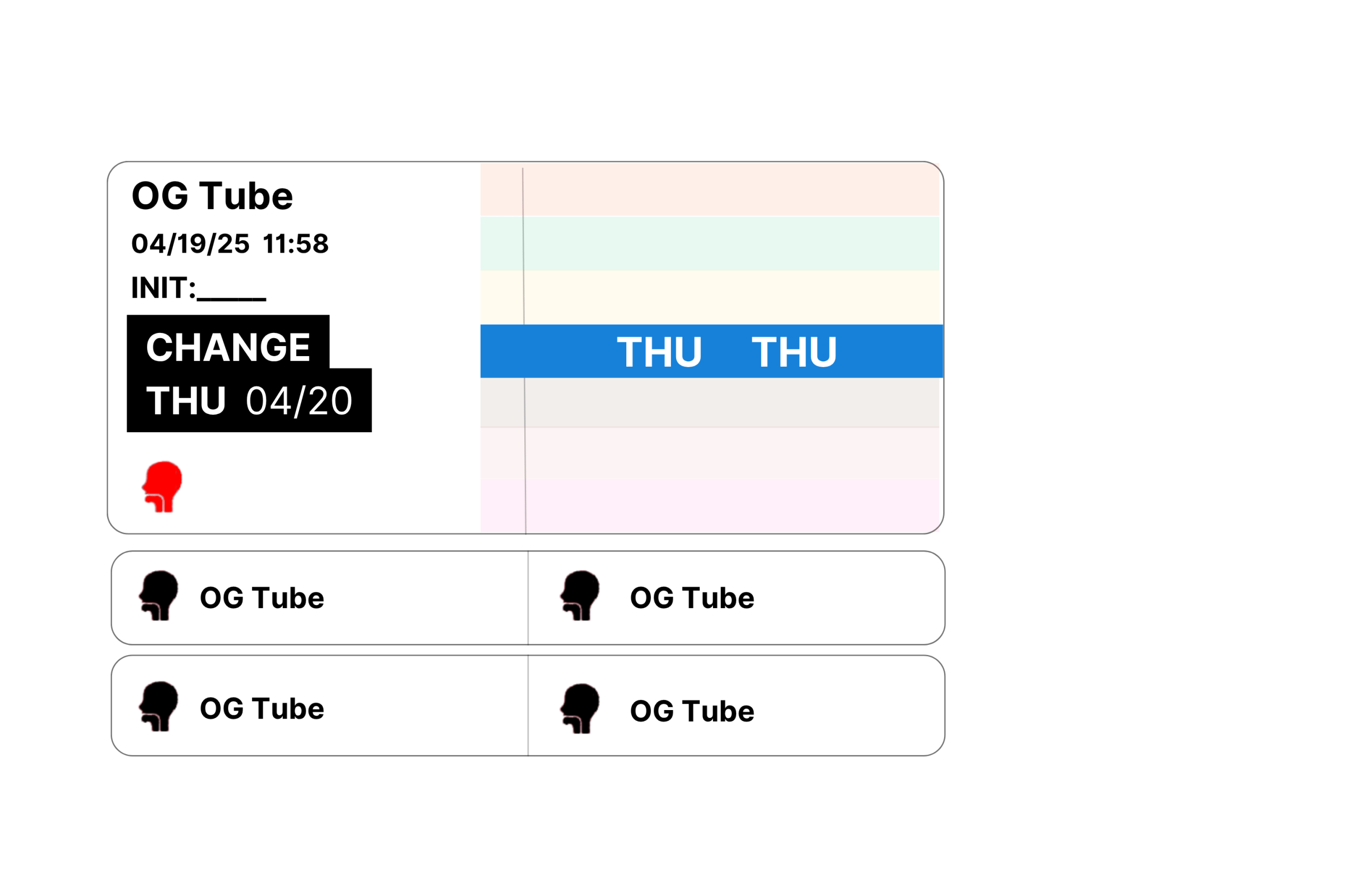Select the mint green color band
1345x896 pixels.
709,243
